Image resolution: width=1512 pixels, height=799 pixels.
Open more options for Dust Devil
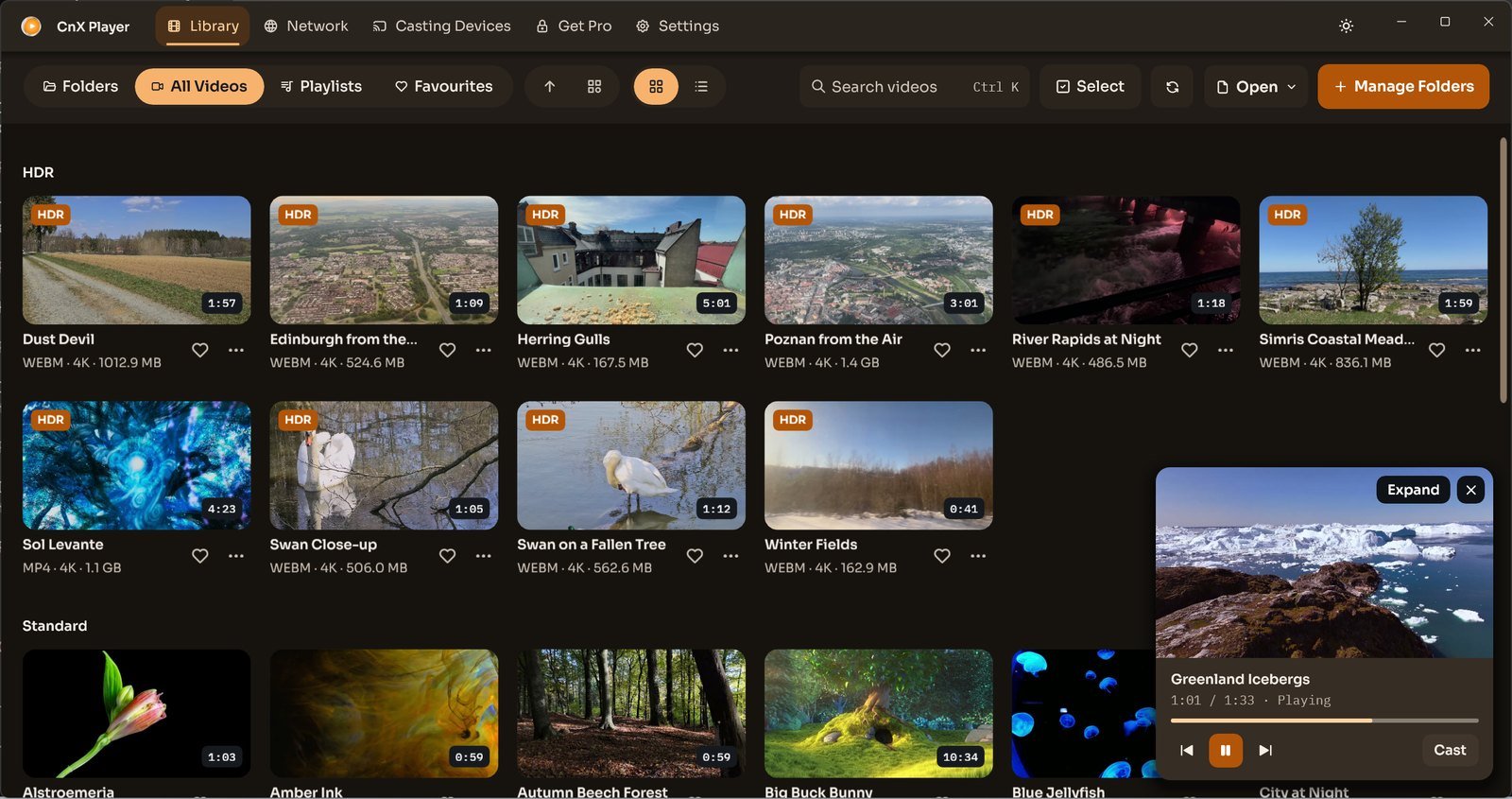click(236, 350)
